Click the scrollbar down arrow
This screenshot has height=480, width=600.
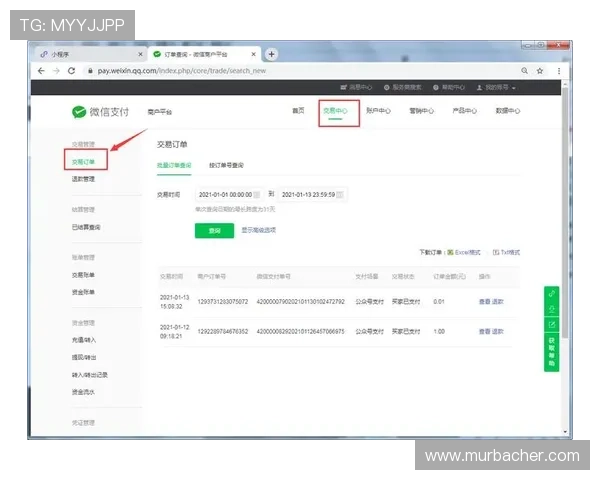(x=565, y=431)
